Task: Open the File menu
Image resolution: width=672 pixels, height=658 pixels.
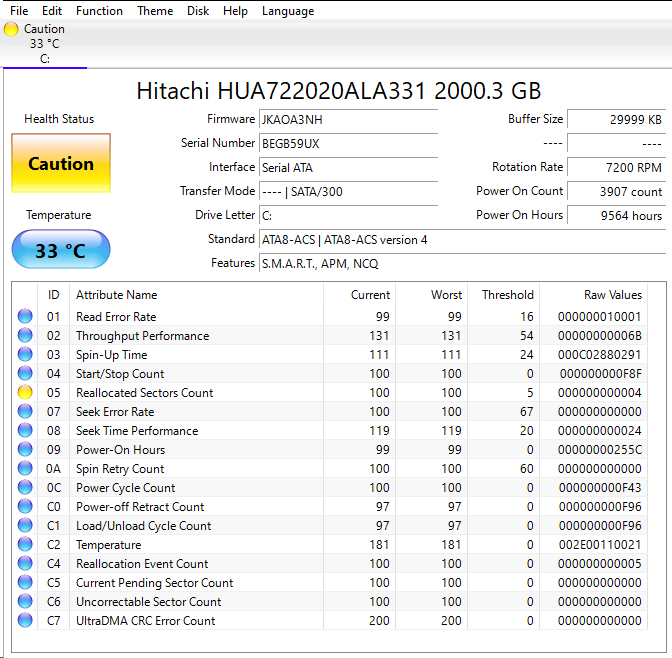Action: point(19,11)
